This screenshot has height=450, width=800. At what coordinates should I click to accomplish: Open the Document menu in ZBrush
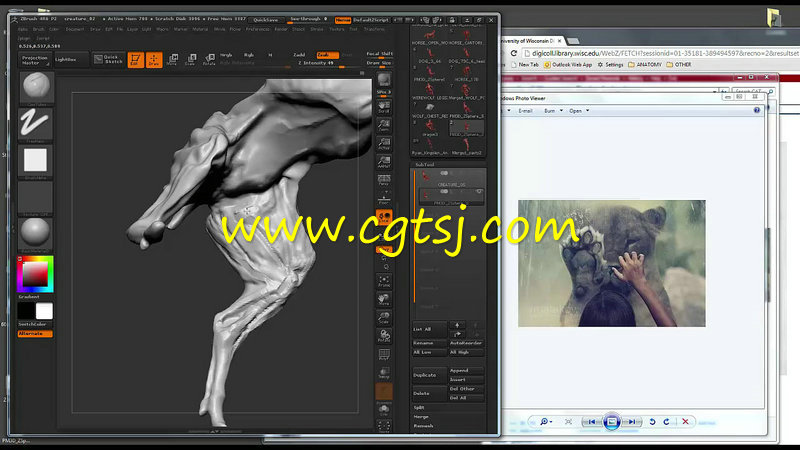pos(74,30)
